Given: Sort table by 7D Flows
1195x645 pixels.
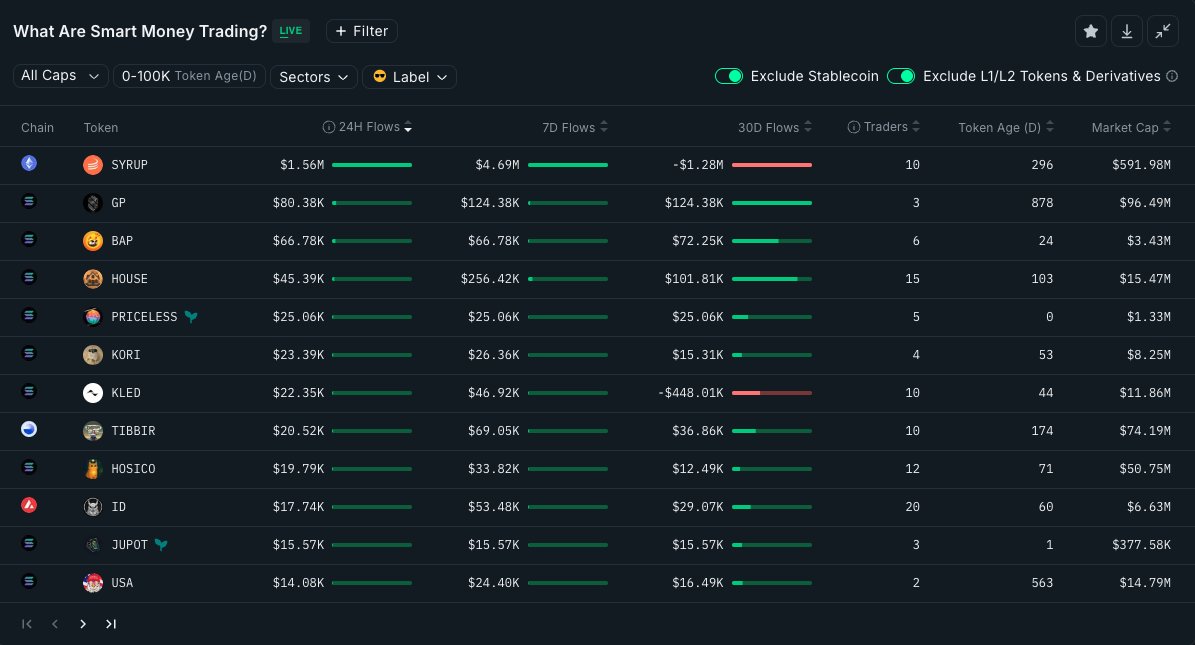Looking at the screenshot, I should [x=575, y=127].
